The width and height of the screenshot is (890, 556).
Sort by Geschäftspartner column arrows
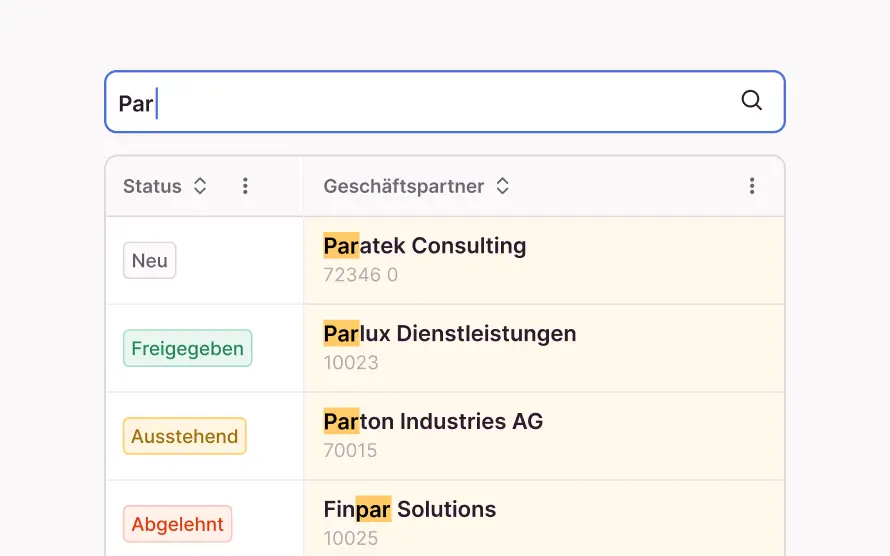[x=503, y=186]
